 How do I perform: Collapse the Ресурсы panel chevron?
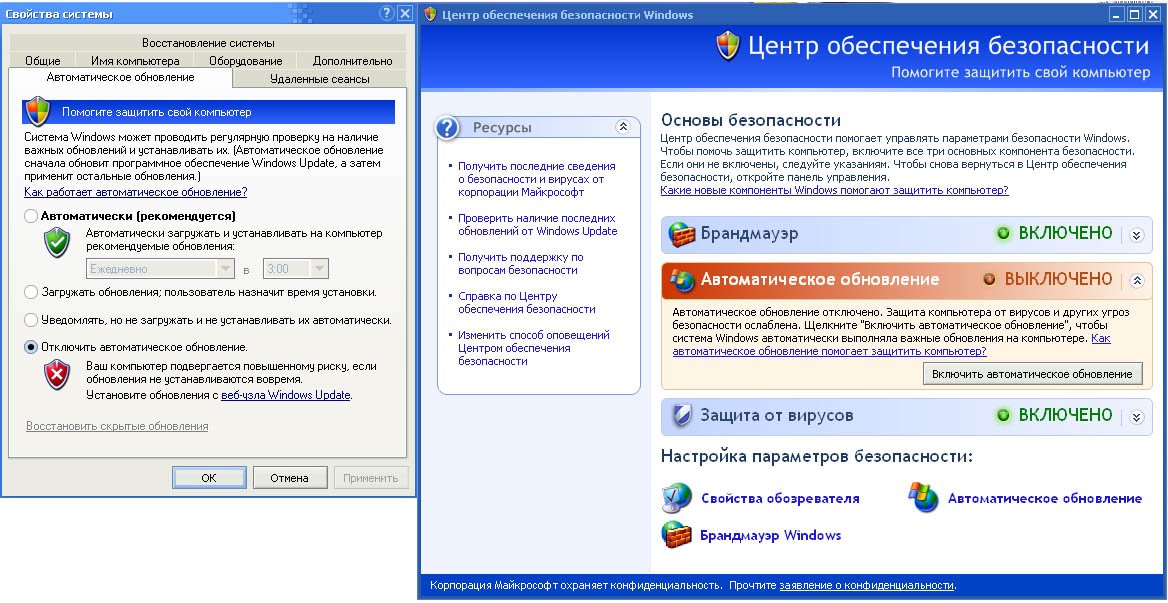(623, 127)
